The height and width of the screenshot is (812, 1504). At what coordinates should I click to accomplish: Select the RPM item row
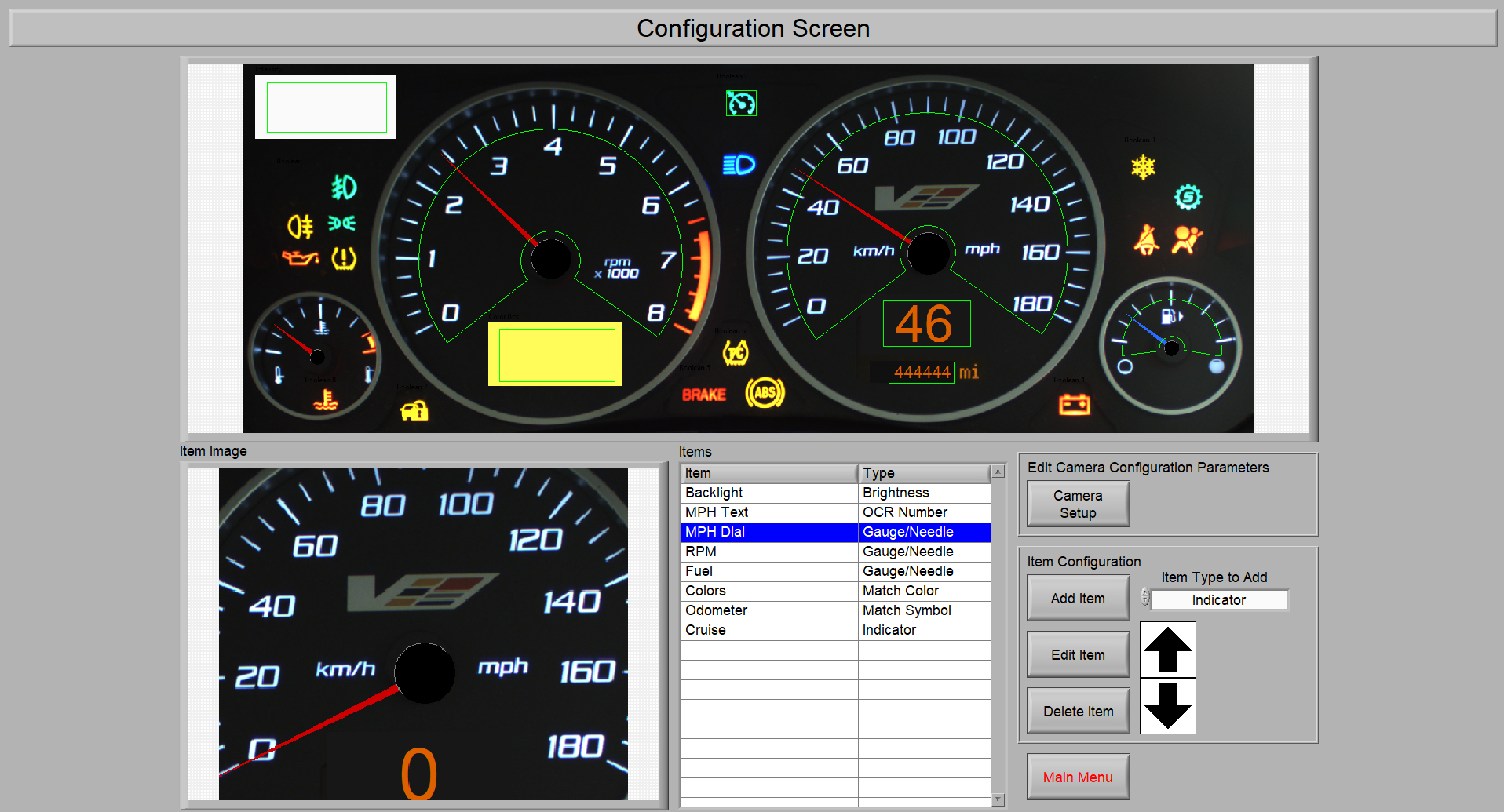pyautogui.click(x=836, y=552)
